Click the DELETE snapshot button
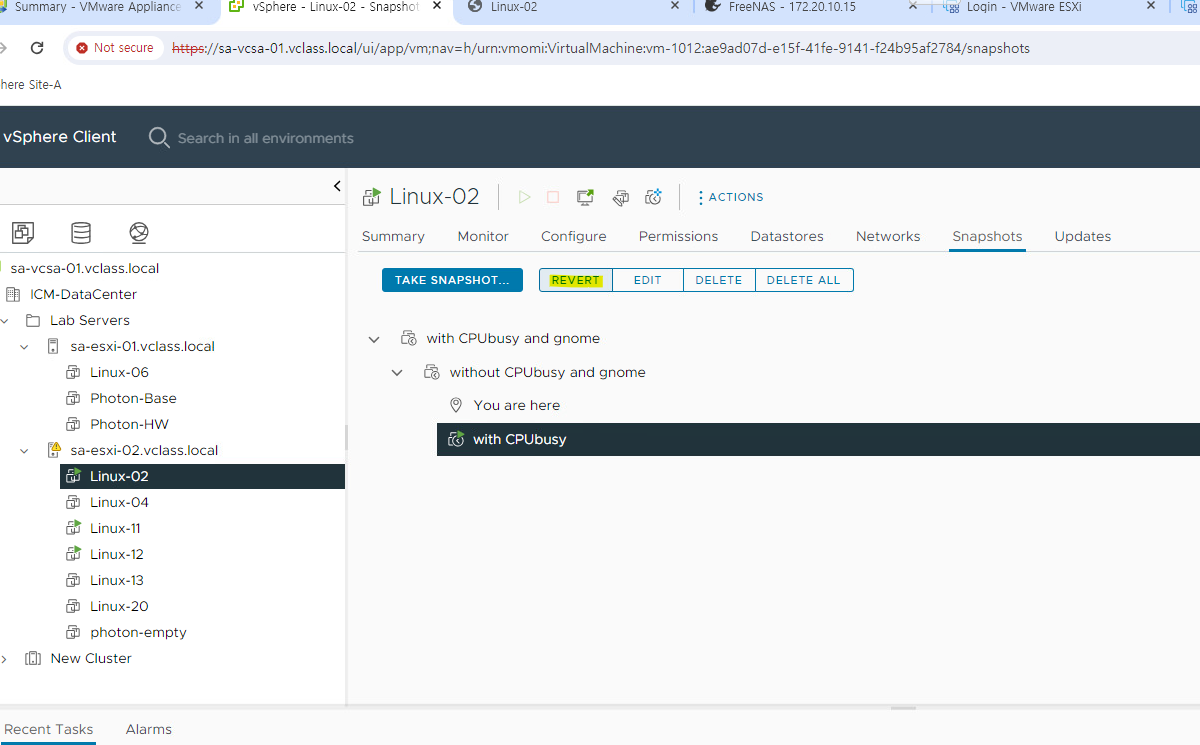 tap(719, 280)
